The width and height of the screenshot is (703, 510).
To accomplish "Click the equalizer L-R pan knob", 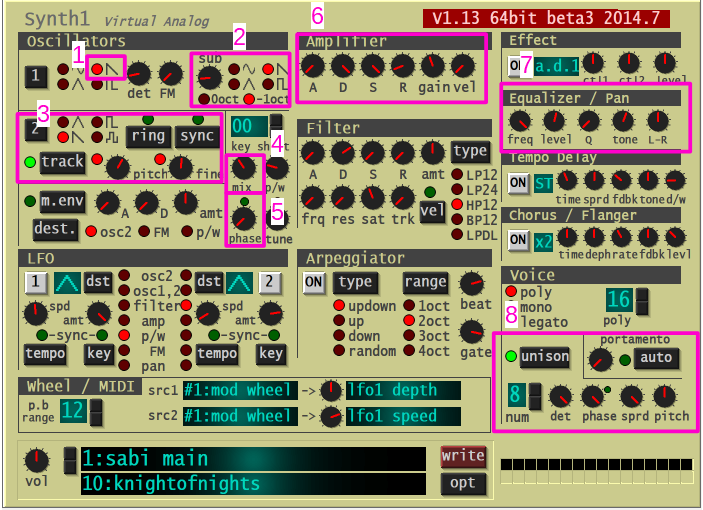I will [658, 121].
